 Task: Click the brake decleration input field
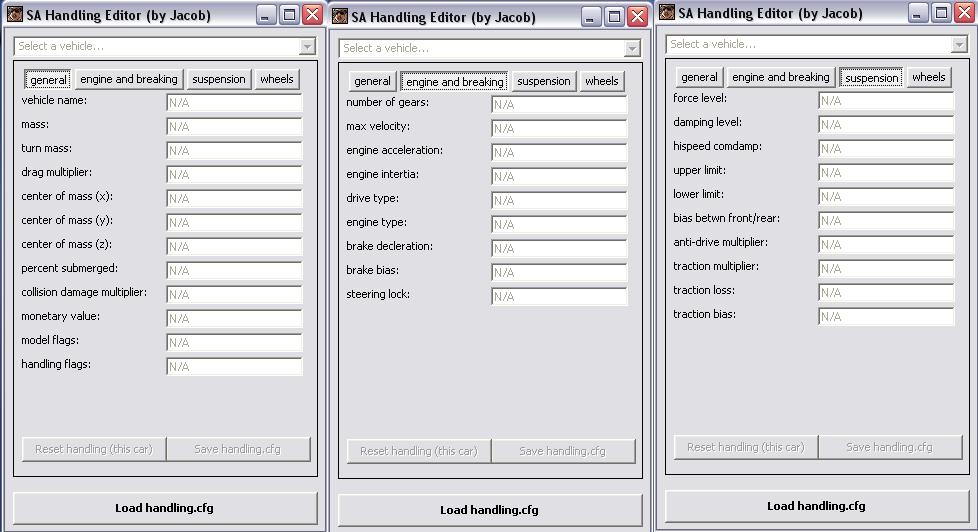tap(559, 248)
